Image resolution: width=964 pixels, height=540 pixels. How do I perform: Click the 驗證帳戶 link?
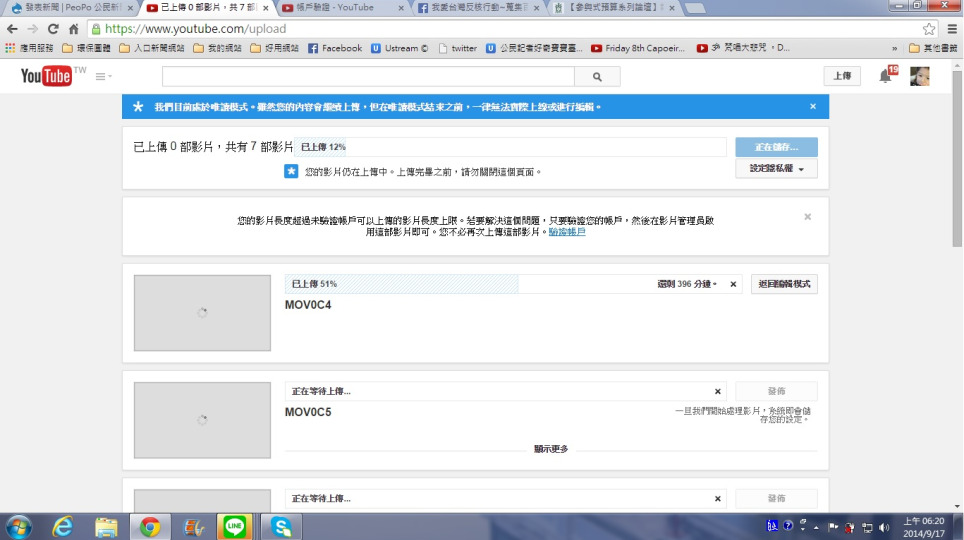coord(567,232)
